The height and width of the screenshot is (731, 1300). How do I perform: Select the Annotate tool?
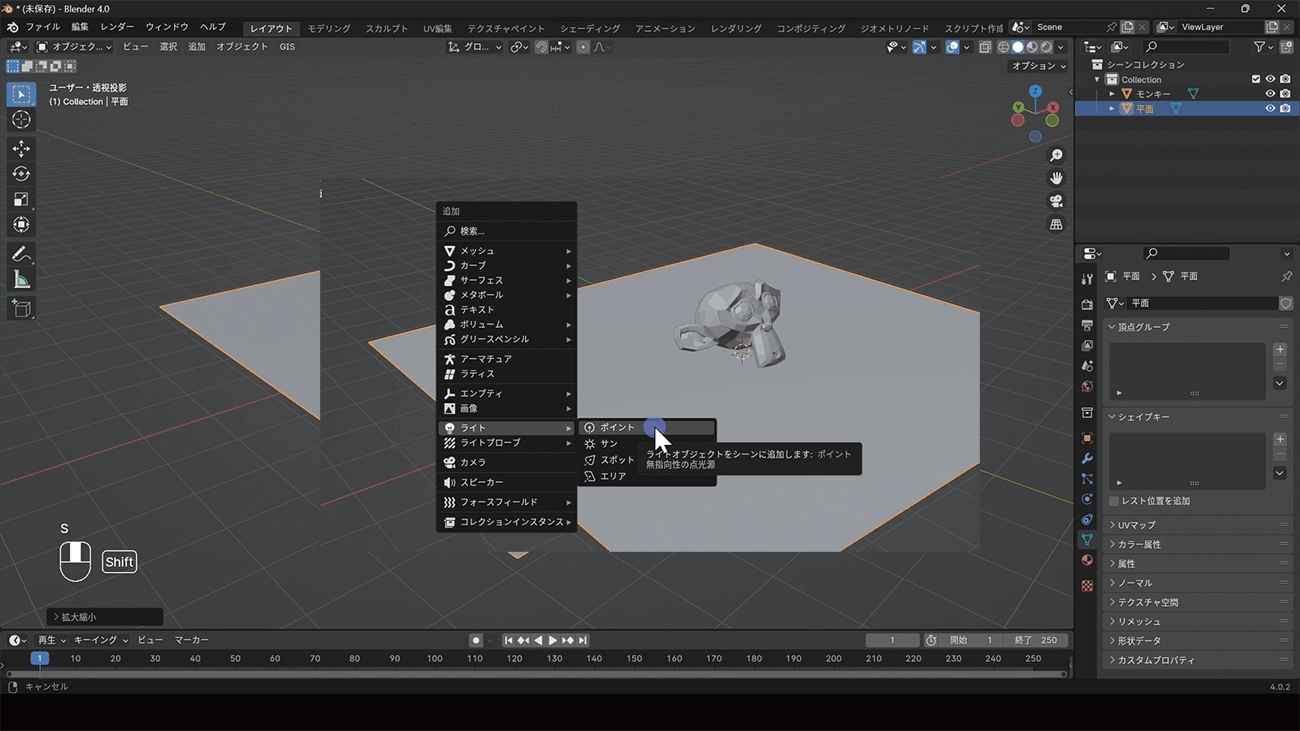pyautogui.click(x=21, y=254)
